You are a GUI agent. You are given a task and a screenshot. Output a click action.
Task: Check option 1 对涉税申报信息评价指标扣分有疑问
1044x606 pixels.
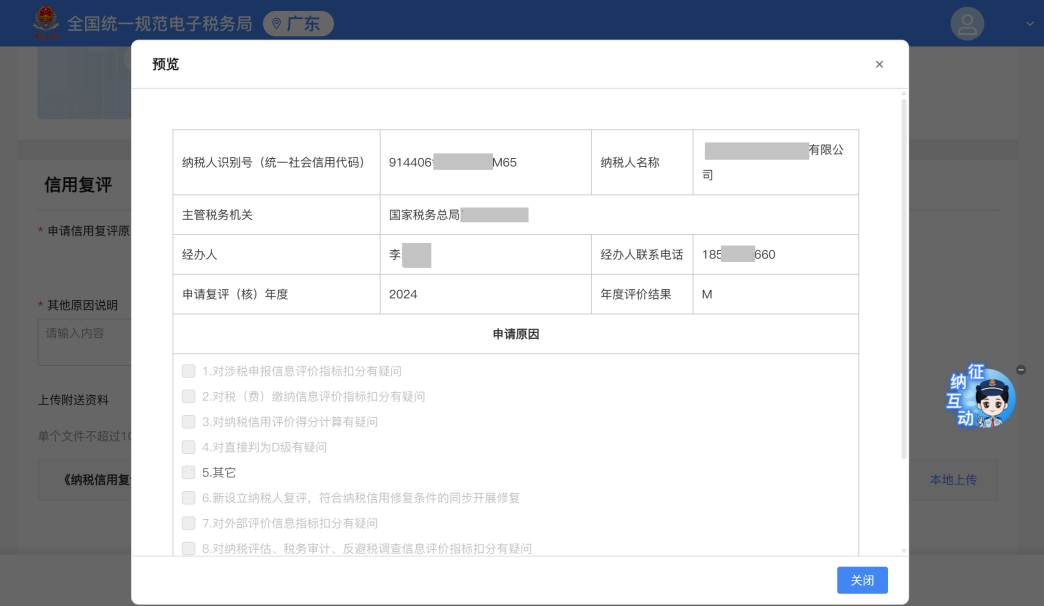pyautogui.click(x=189, y=371)
